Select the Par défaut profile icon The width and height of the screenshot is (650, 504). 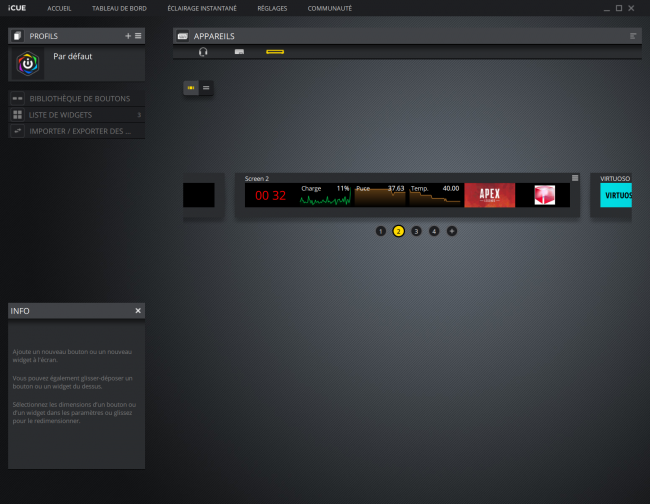point(29,64)
